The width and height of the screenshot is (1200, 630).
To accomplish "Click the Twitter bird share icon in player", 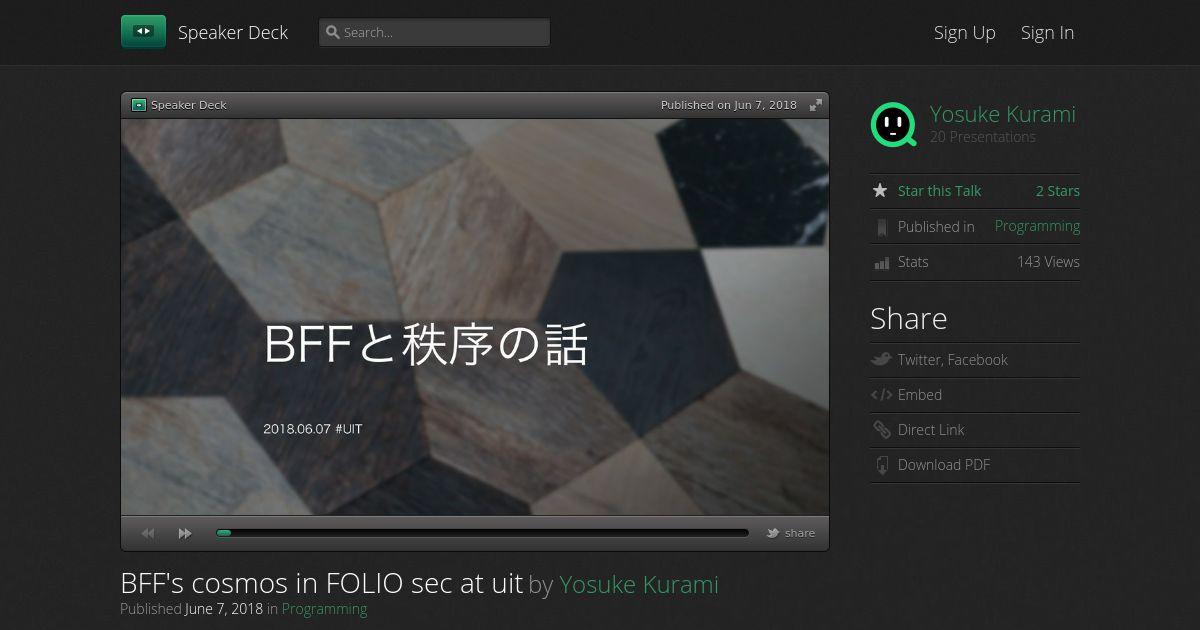I will [x=773, y=533].
